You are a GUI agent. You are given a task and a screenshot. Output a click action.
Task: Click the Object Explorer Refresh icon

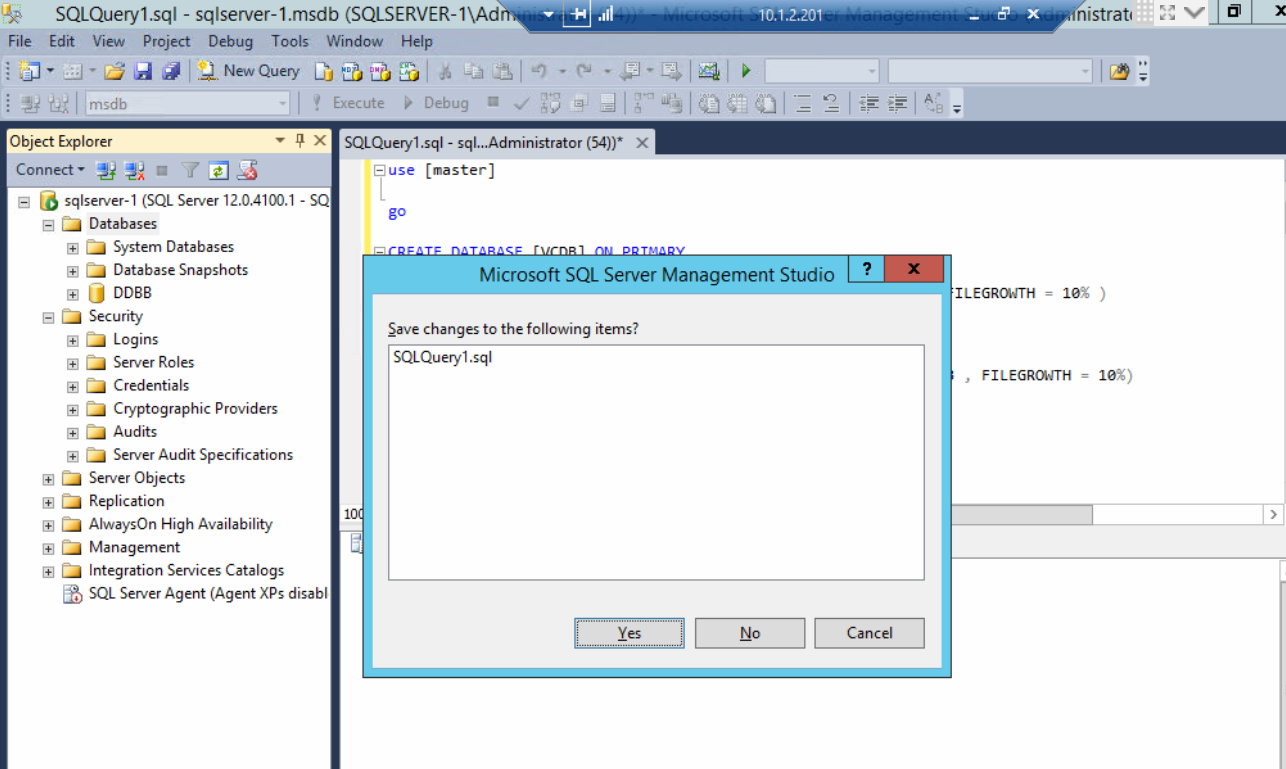[218, 170]
